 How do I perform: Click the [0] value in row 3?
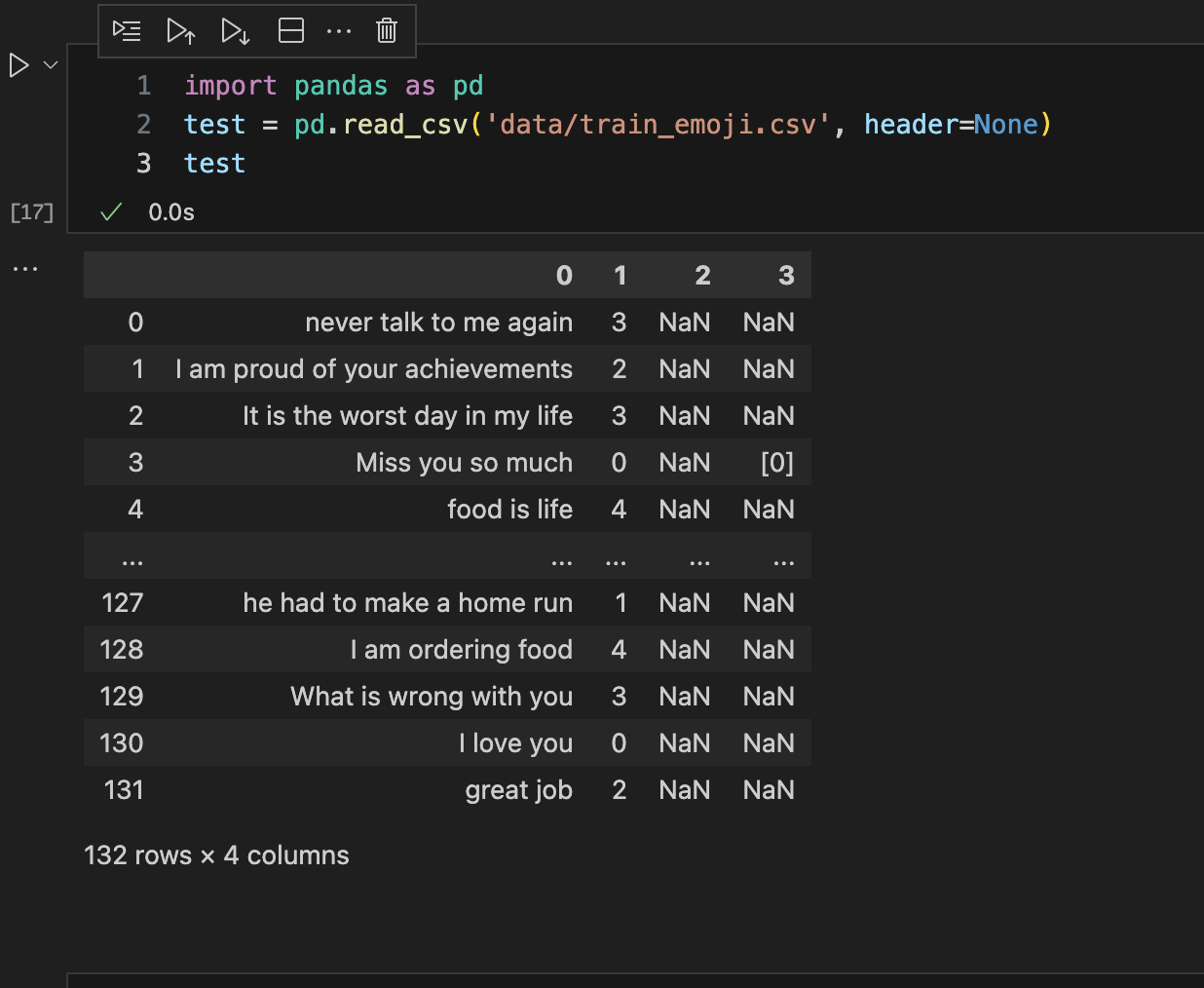776,462
